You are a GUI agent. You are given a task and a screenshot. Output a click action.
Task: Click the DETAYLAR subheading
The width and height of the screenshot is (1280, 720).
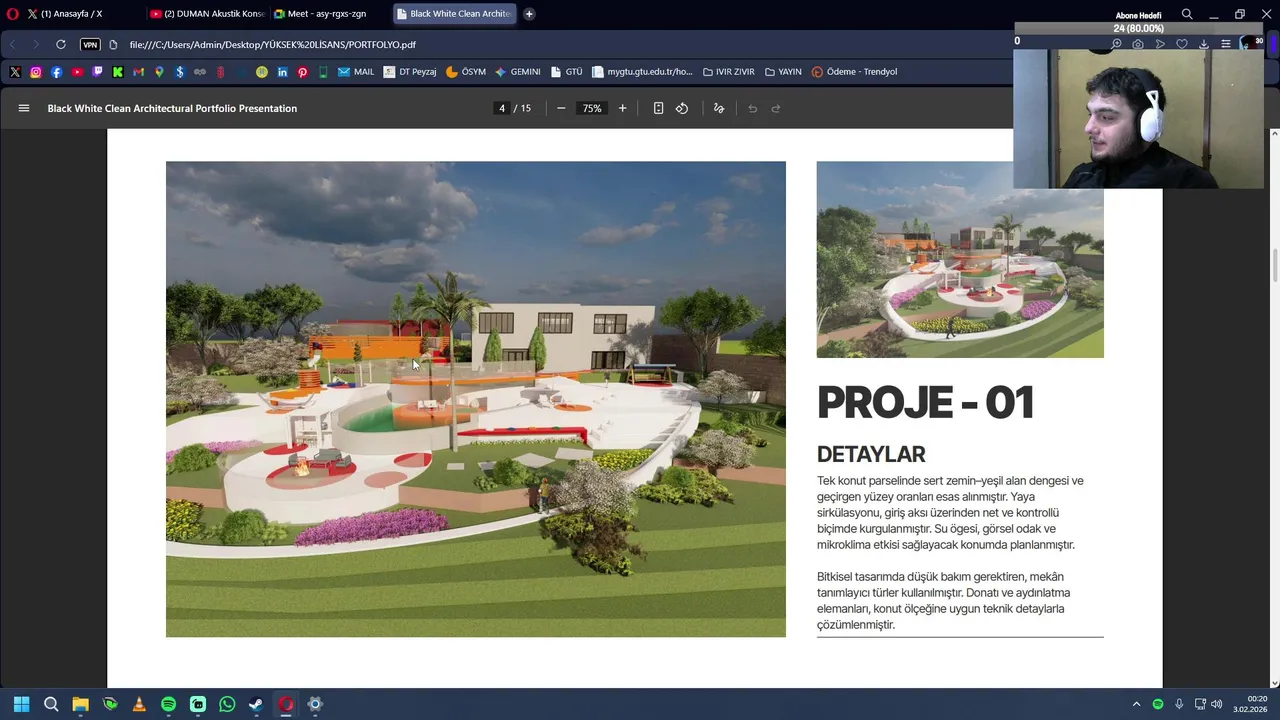pos(871,454)
